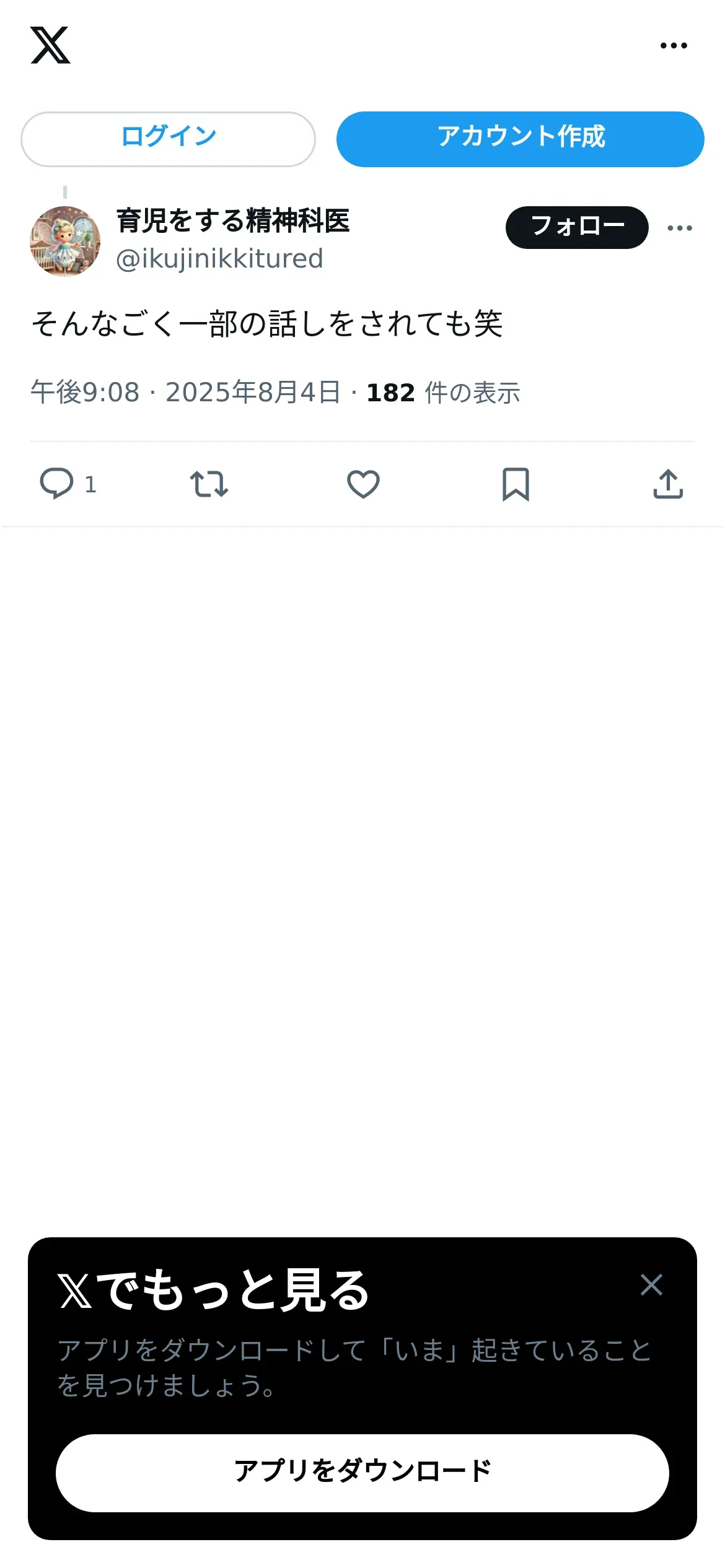Click the X logo in the banner
725x1568 pixels.
coord(75,1291)
